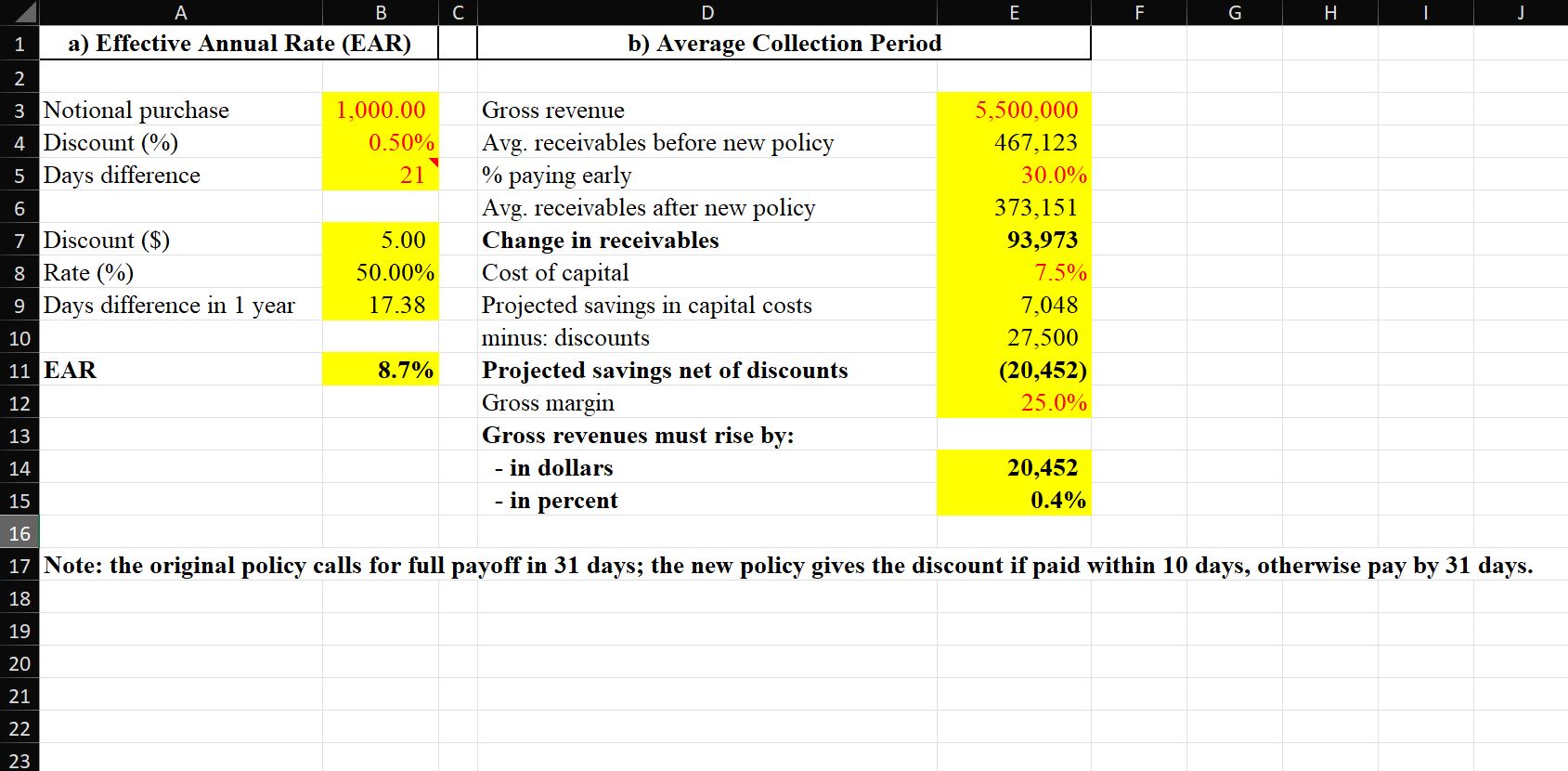
Task: Select row 1 header
Action: tap(19, 44)
